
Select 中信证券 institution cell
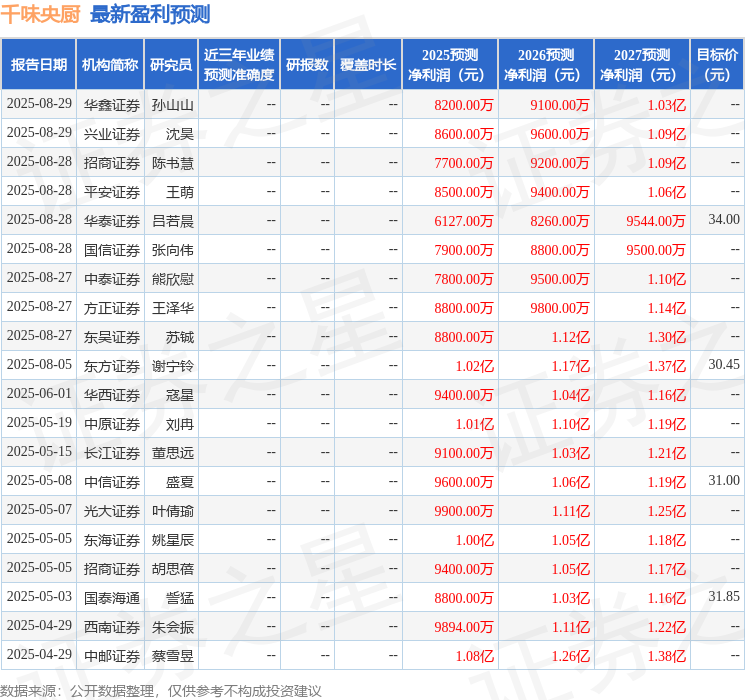pos(112,482)
